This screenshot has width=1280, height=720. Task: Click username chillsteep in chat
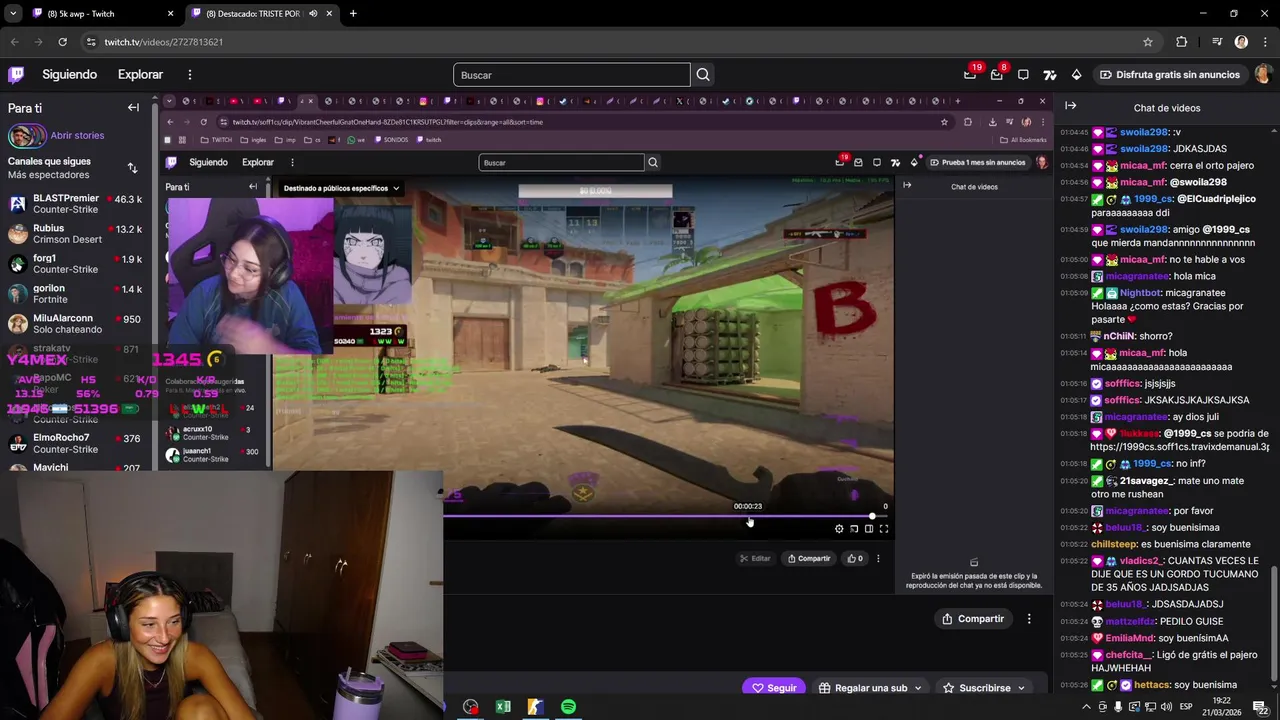coord(1114,545)
